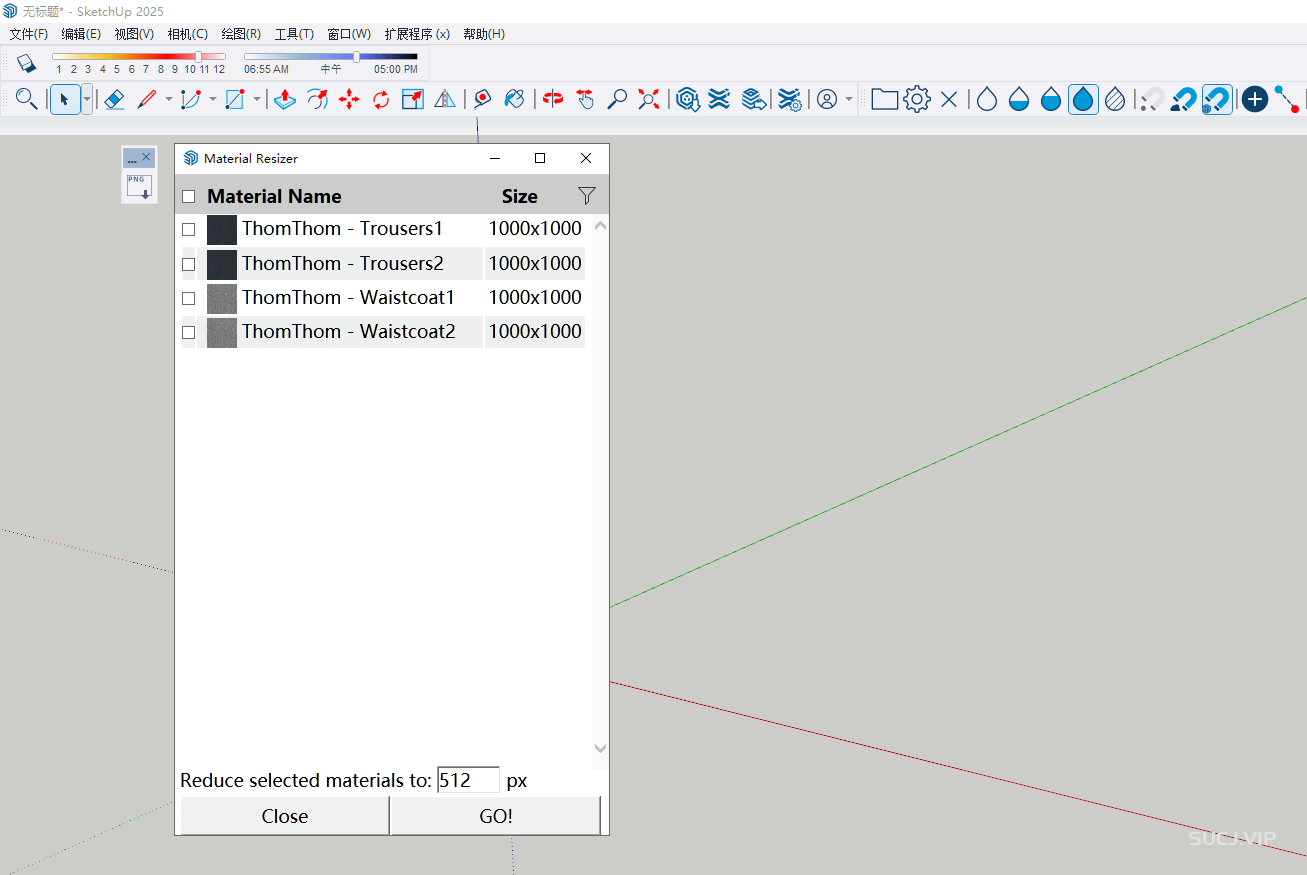
Task: Open 3D Warehouse from toolbar
Action: click(687, 99)
